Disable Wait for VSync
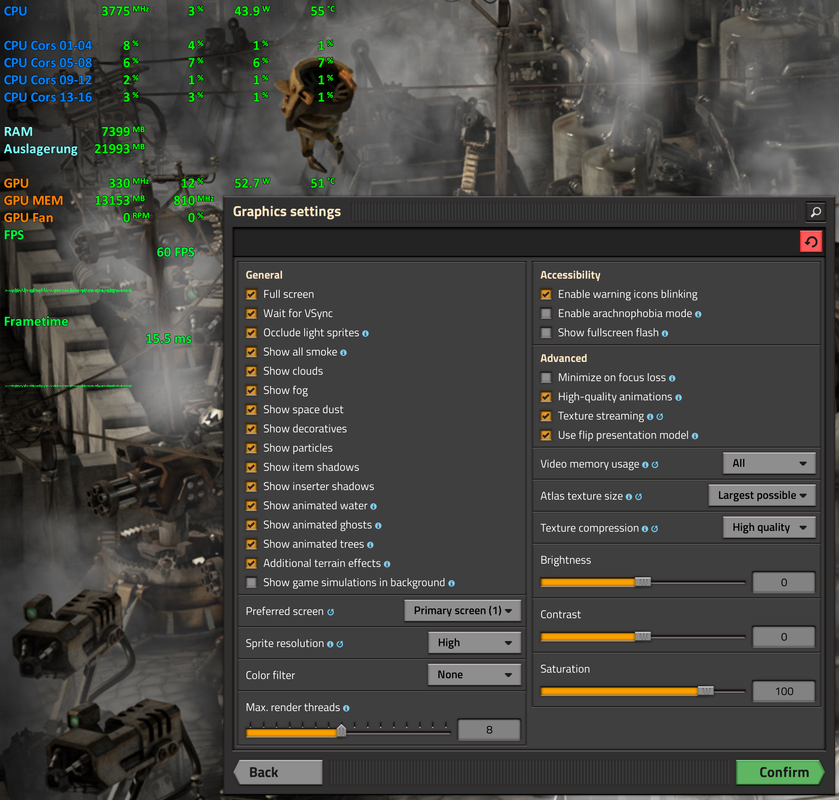The width and height of the screenshot is (839, 800). tap(251, 314)
